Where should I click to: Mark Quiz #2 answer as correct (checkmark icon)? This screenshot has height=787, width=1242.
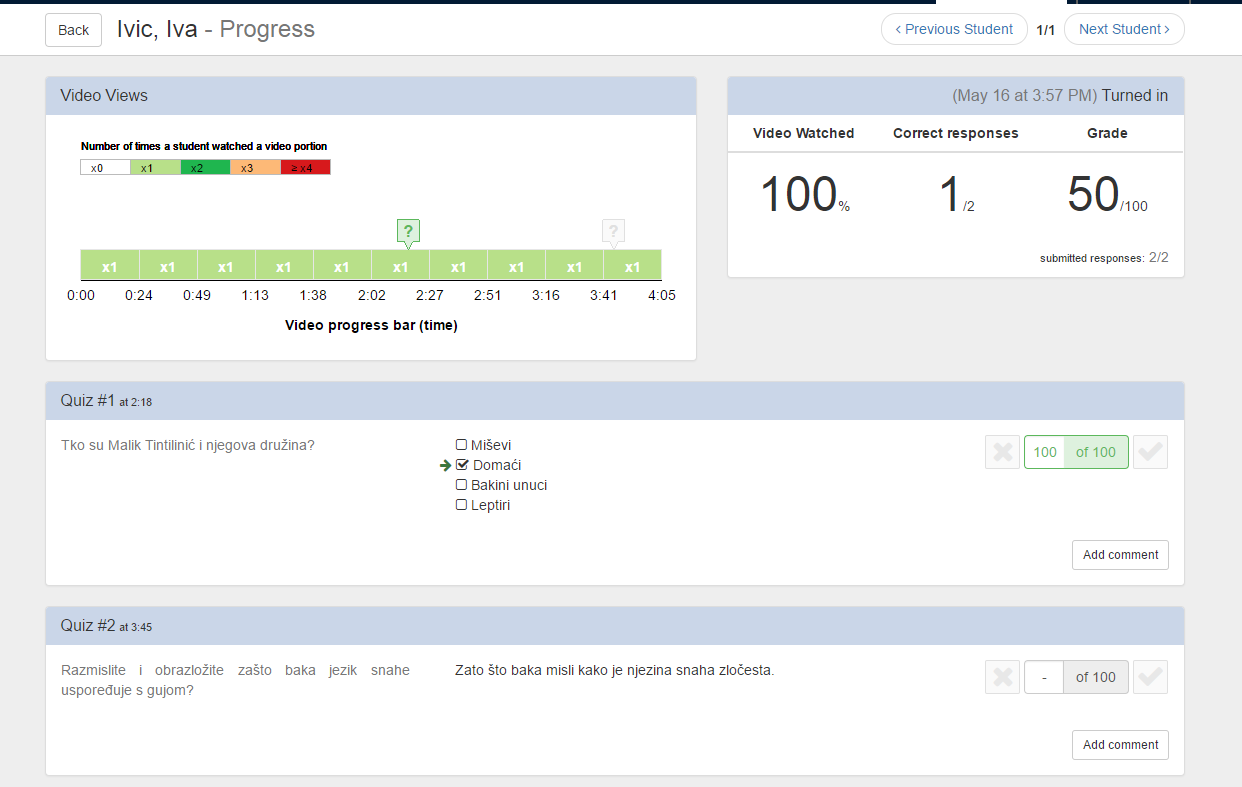point(1150,677)
